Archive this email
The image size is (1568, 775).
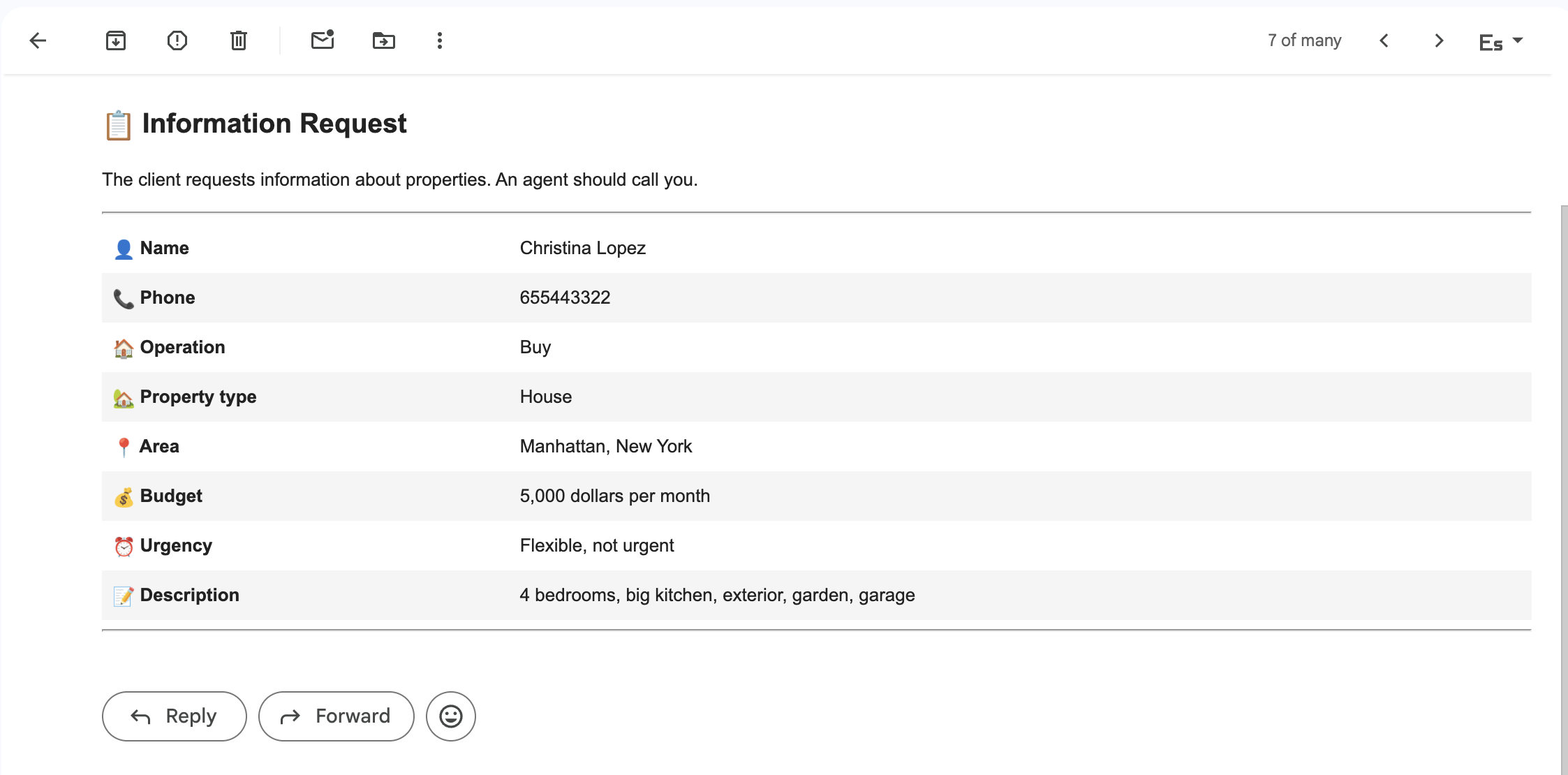[x=116, y=40]
